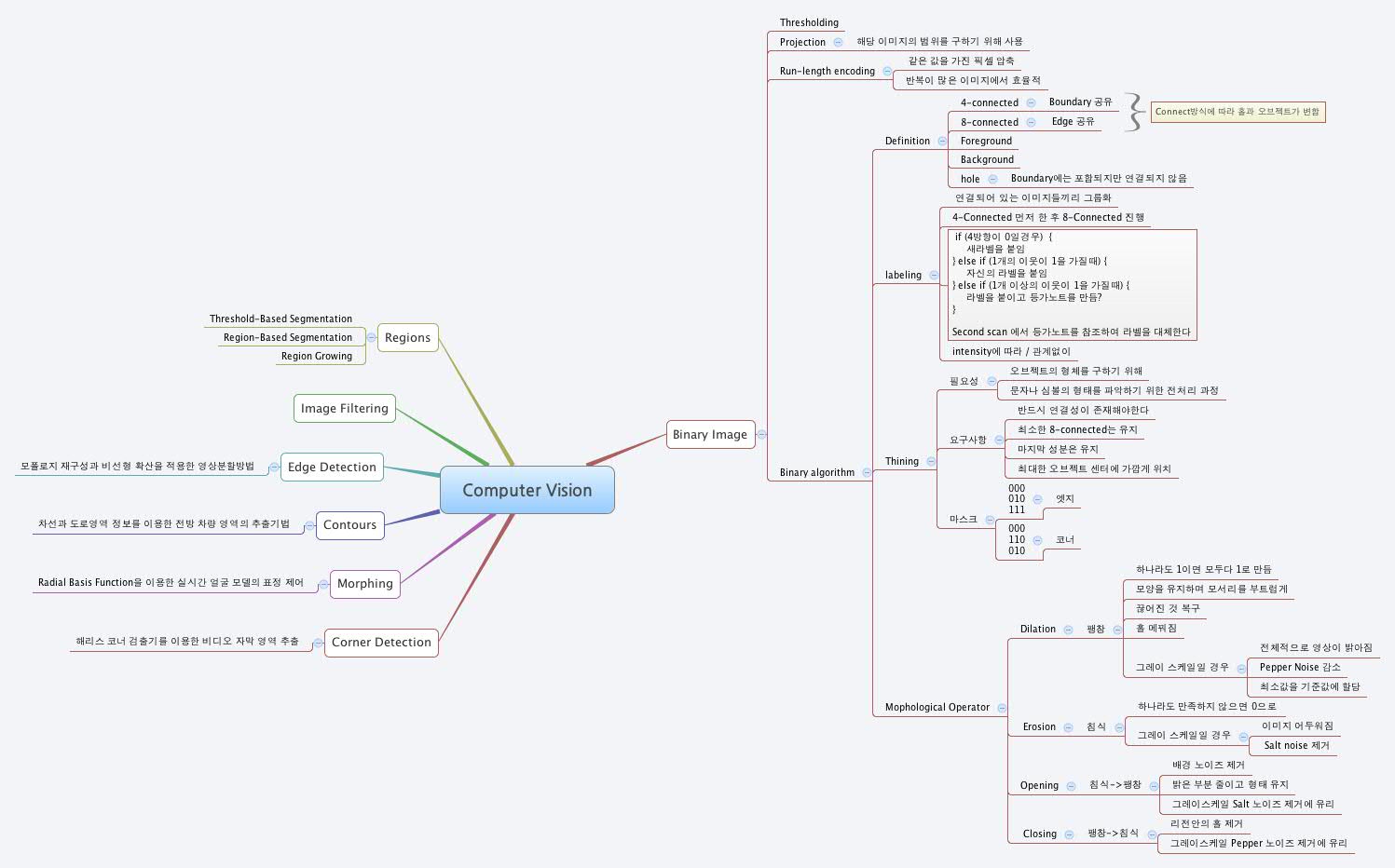Click the yellow Connect note callout
The height and width of the screenshot is (868, 1395).
click(1237, 112)
